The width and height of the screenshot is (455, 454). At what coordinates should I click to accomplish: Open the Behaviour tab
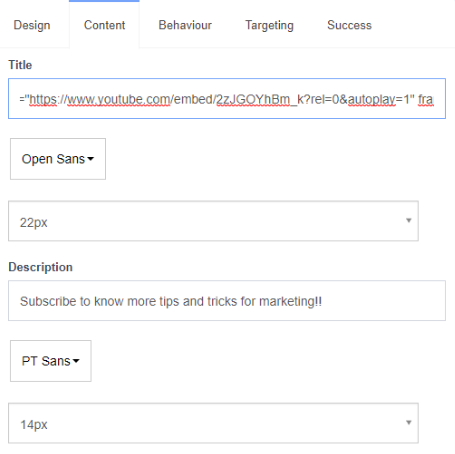pyautogui.click(x=185, y=25)
